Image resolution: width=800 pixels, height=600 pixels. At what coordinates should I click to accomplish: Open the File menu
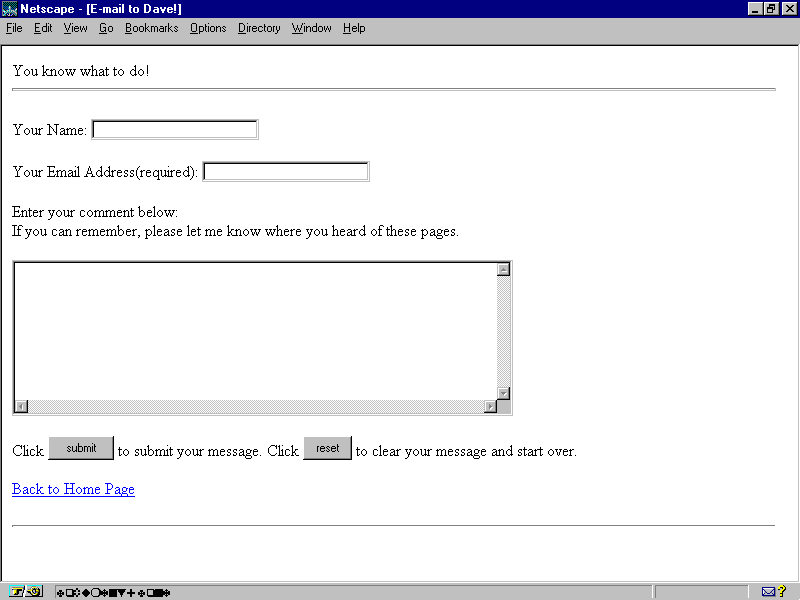(14, 28)
